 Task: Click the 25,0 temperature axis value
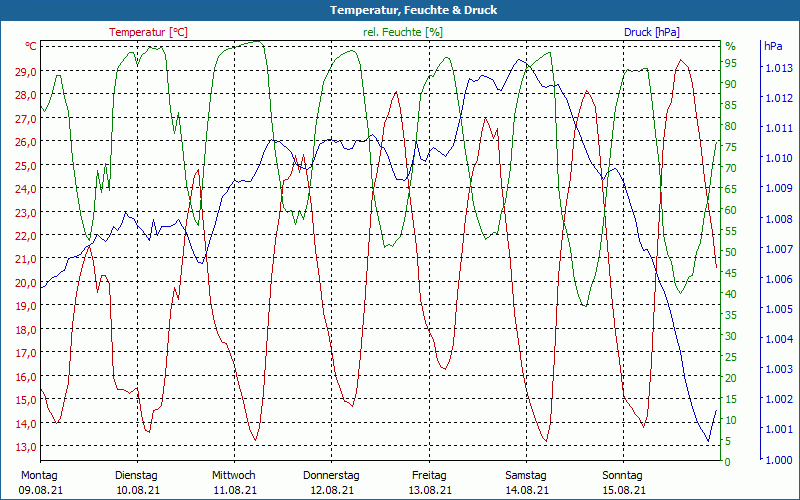click(x=26, y=166)
